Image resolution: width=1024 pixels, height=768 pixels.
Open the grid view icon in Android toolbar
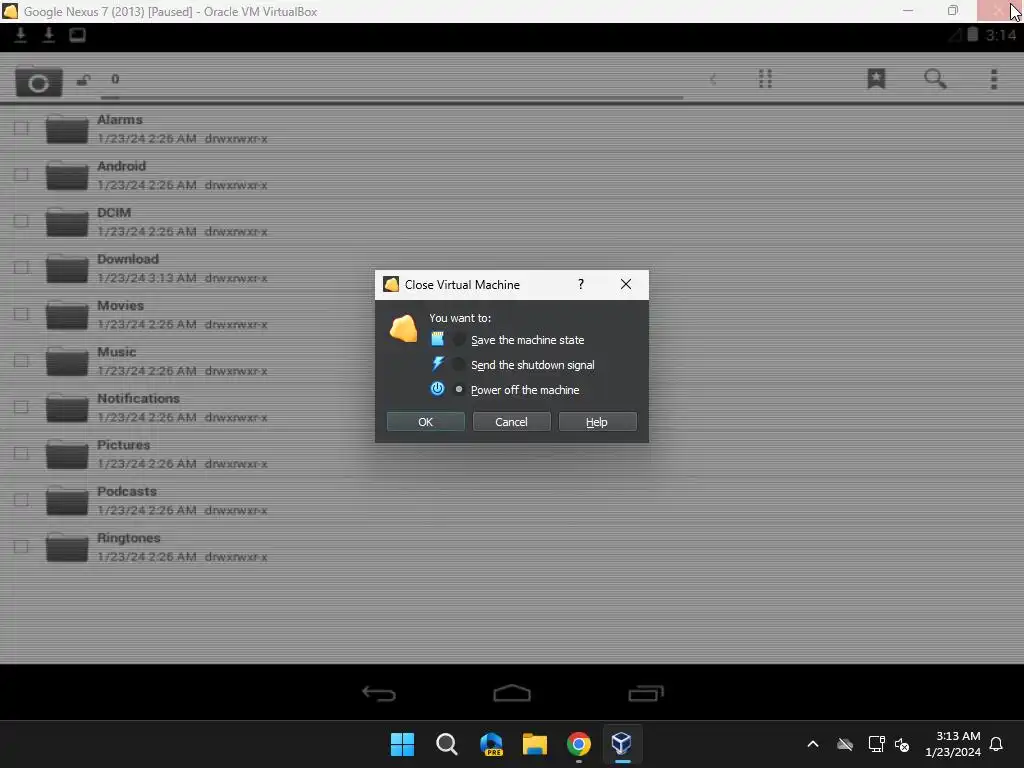tap(765, 79)
